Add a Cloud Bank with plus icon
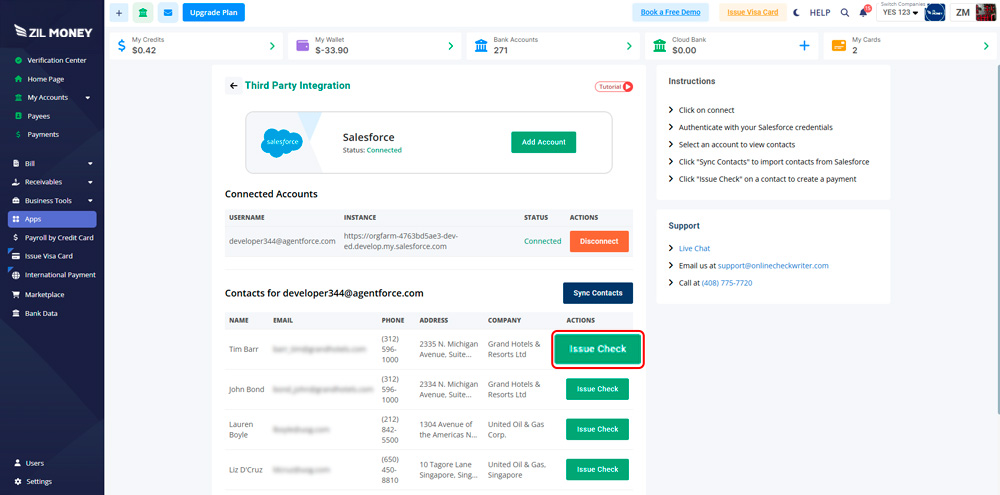 804,46
